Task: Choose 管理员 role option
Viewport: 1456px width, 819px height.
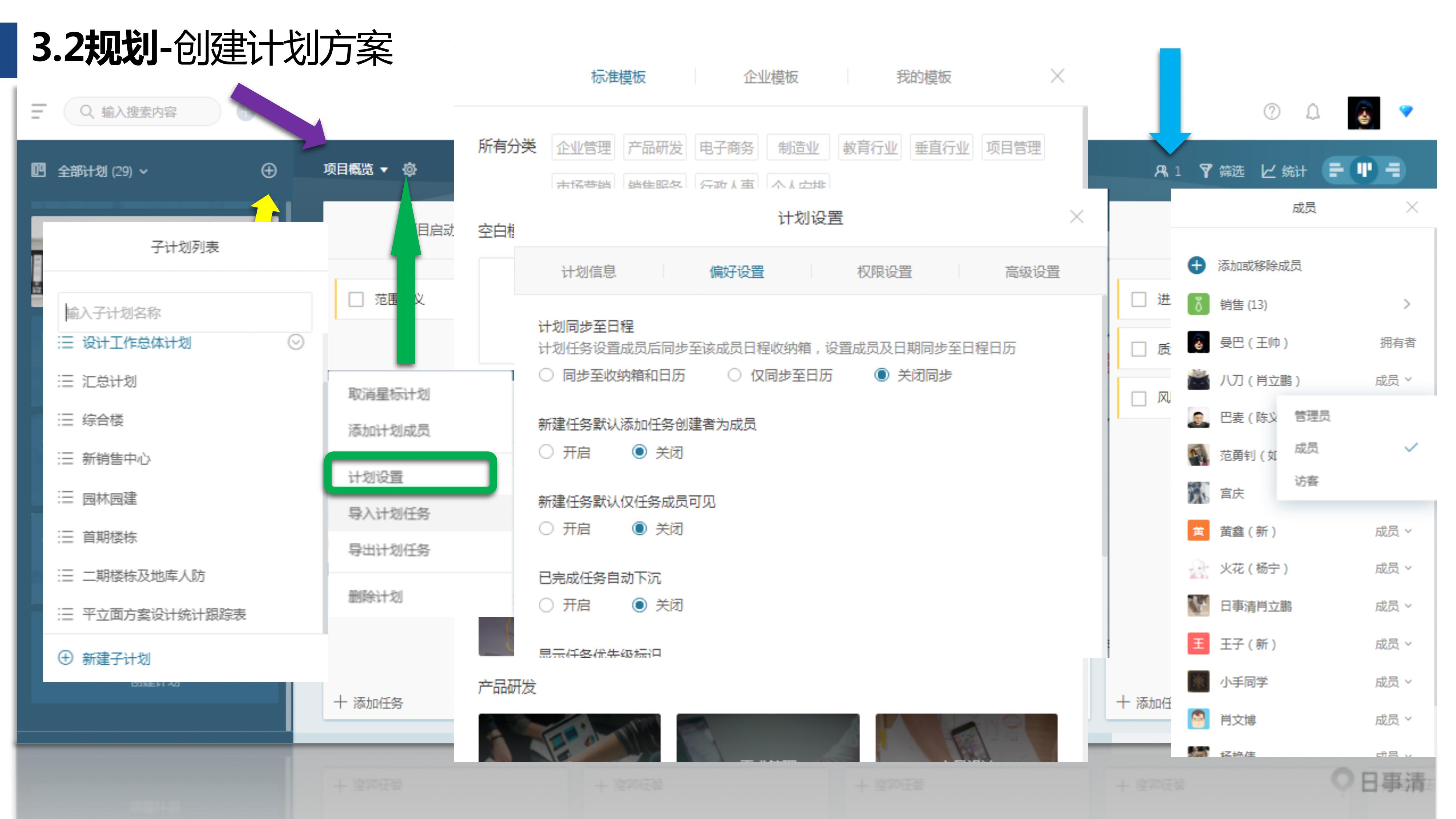Action: [x=1312, y=416]
